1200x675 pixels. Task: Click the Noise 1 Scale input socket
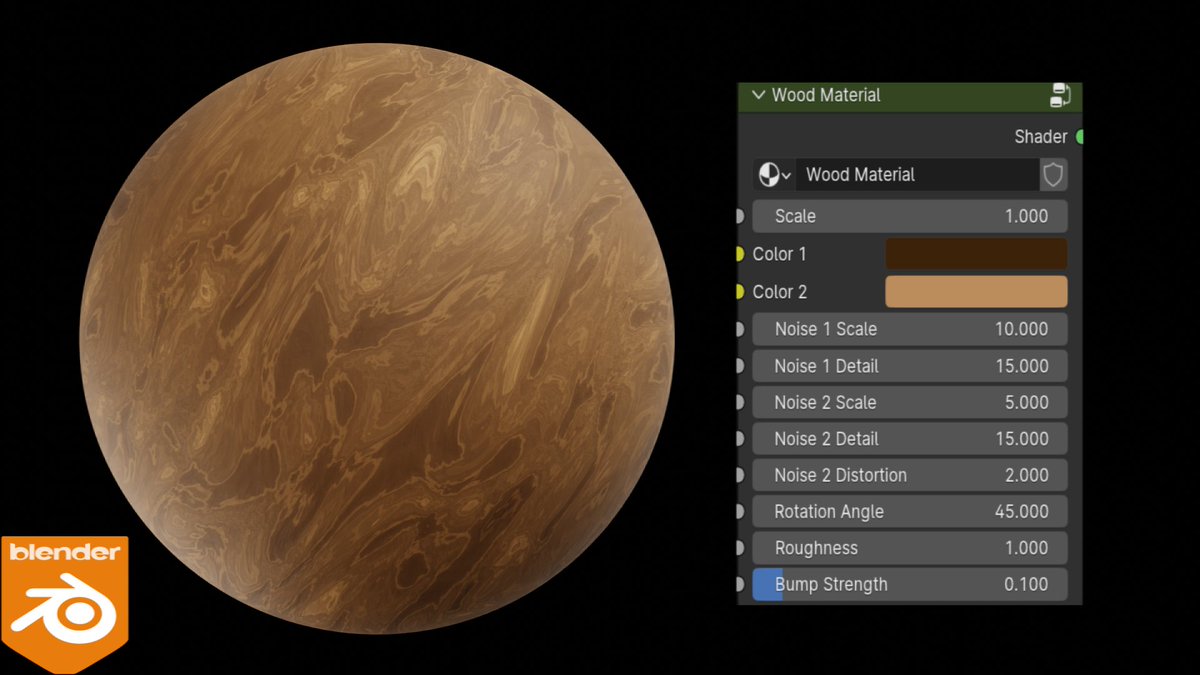pos(739,329)
